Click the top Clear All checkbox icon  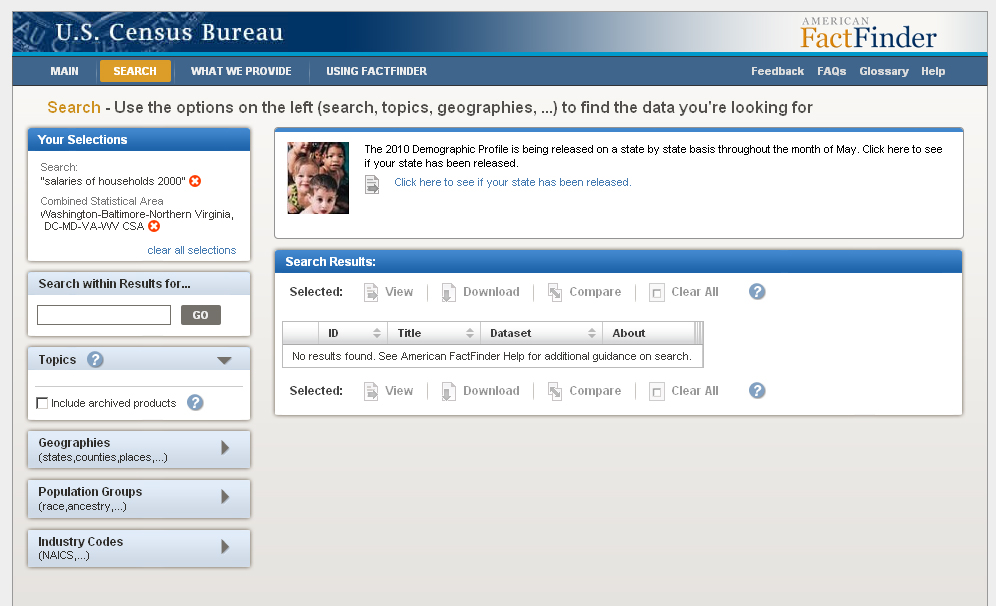656,292
